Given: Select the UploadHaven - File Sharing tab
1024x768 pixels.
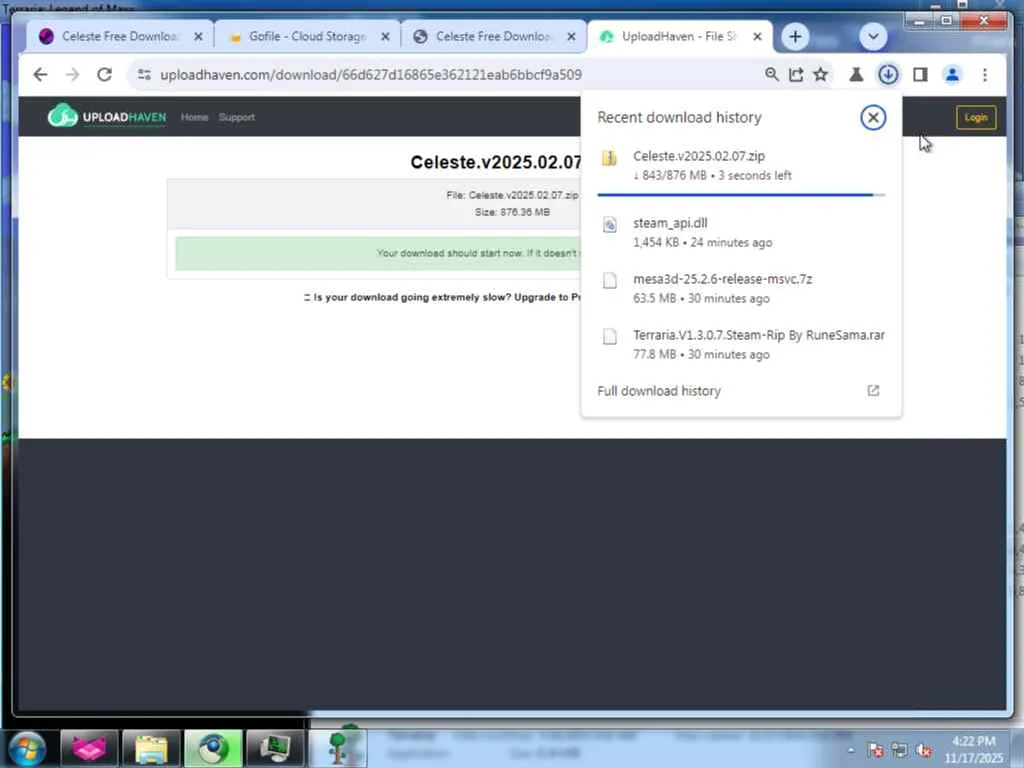Looking at the screenshot, I should point(679,37).
